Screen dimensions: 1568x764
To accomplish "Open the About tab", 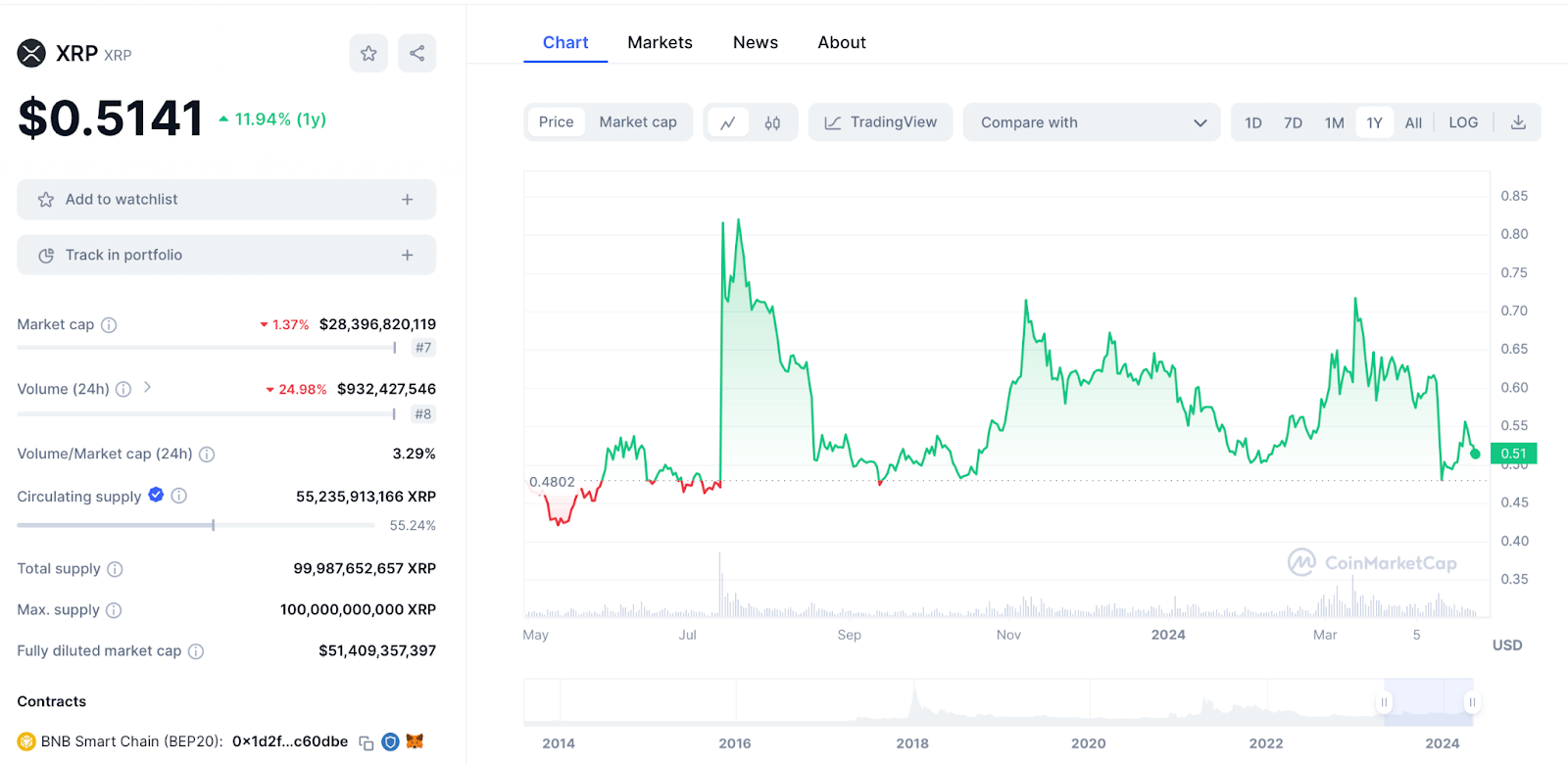I will tap(842, 43).
